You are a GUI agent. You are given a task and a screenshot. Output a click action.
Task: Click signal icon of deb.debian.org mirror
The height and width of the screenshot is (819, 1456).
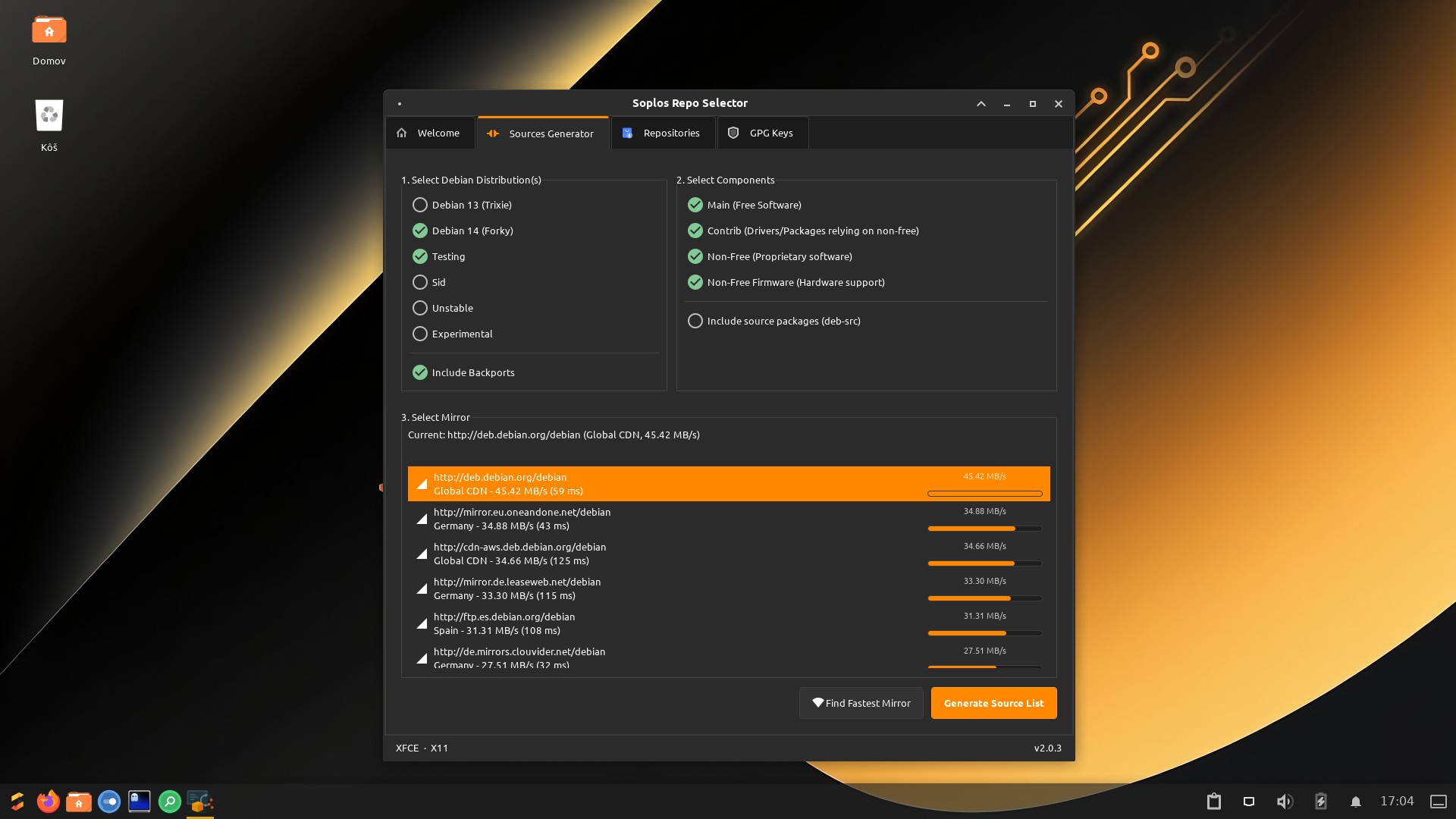click(422, 484)
